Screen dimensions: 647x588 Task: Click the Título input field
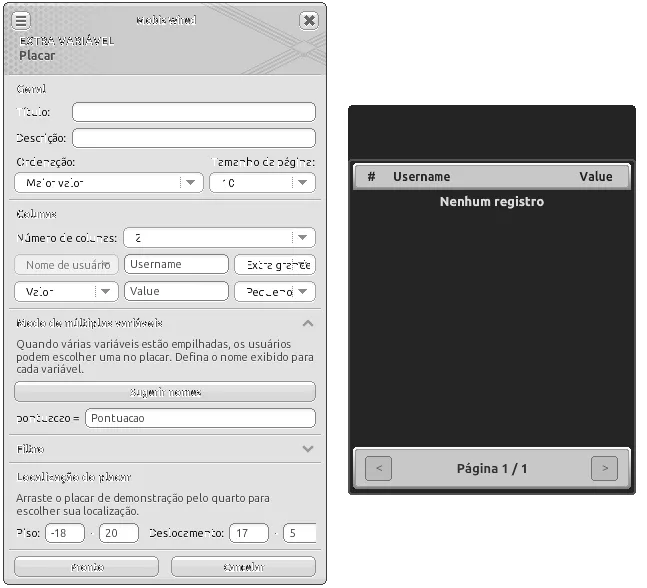pos(194,112)
